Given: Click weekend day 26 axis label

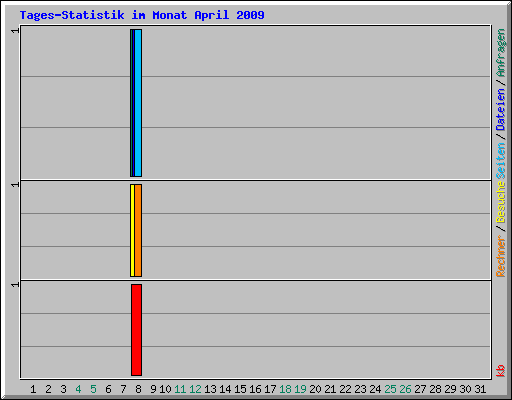Looking at the screenshot, I should (405, 389).
